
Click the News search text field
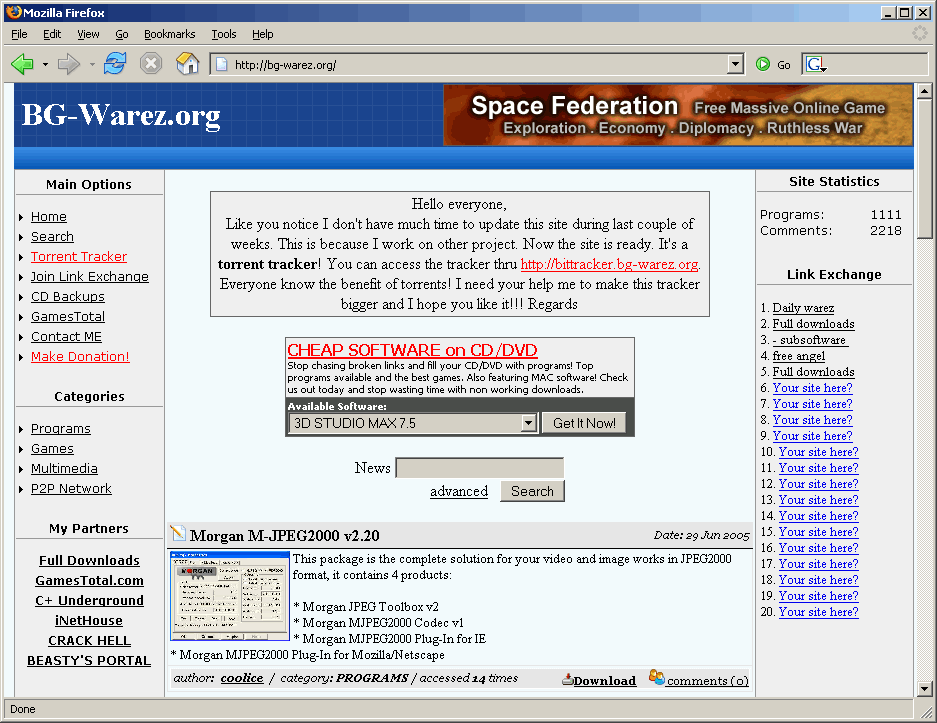point(479,468)
